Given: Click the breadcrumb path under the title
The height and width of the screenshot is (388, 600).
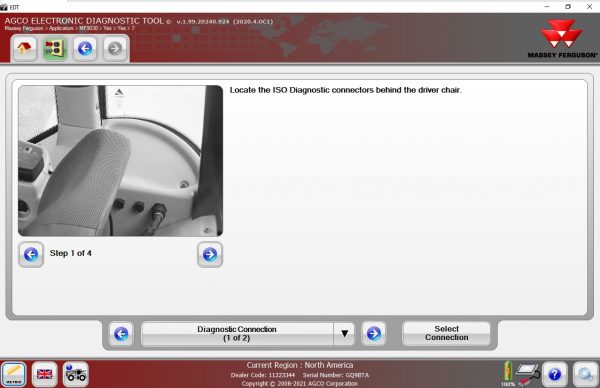Looking at the screenshot, I should [69, 28].
